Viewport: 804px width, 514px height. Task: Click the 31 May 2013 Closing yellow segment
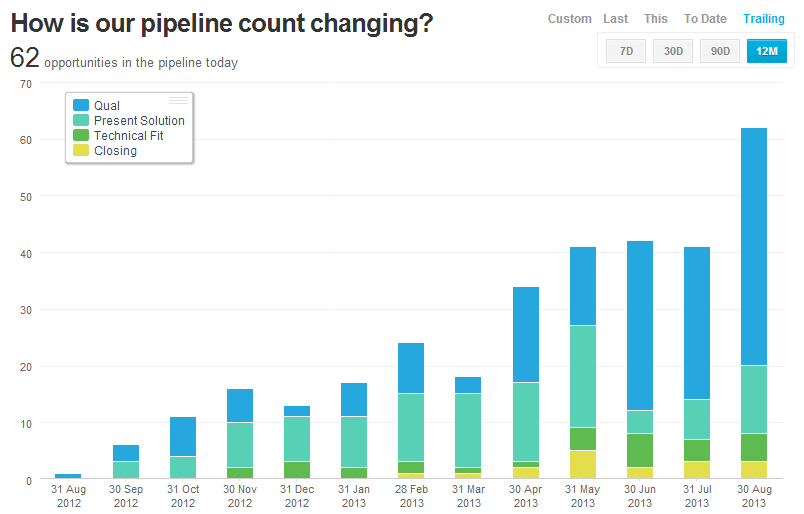point(583,466)
